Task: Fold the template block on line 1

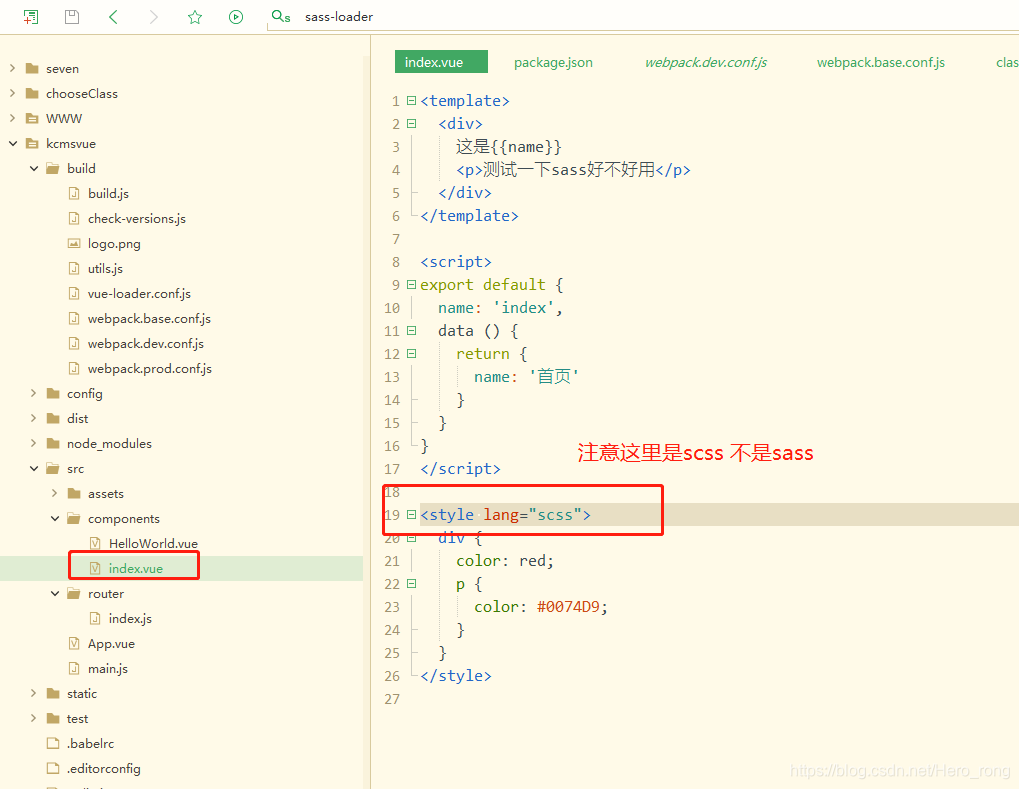Action: click(411, 101)
